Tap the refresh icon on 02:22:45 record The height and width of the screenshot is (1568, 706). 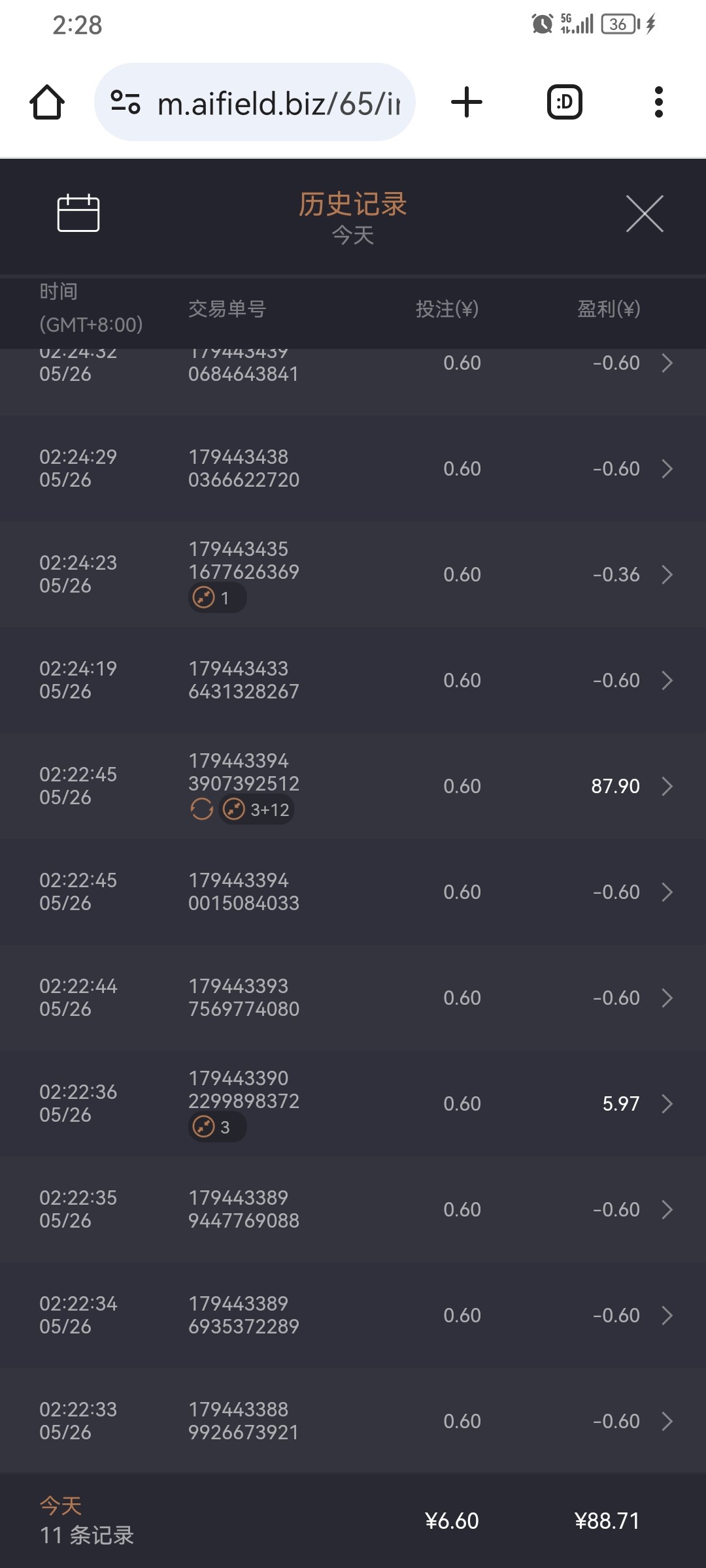point(202,810)
